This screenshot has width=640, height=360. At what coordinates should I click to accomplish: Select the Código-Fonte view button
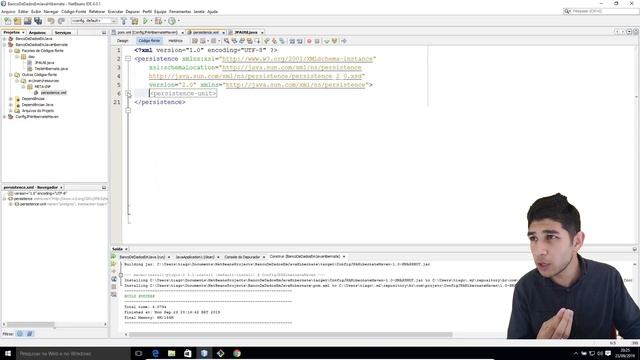click(x=149, y=41)
